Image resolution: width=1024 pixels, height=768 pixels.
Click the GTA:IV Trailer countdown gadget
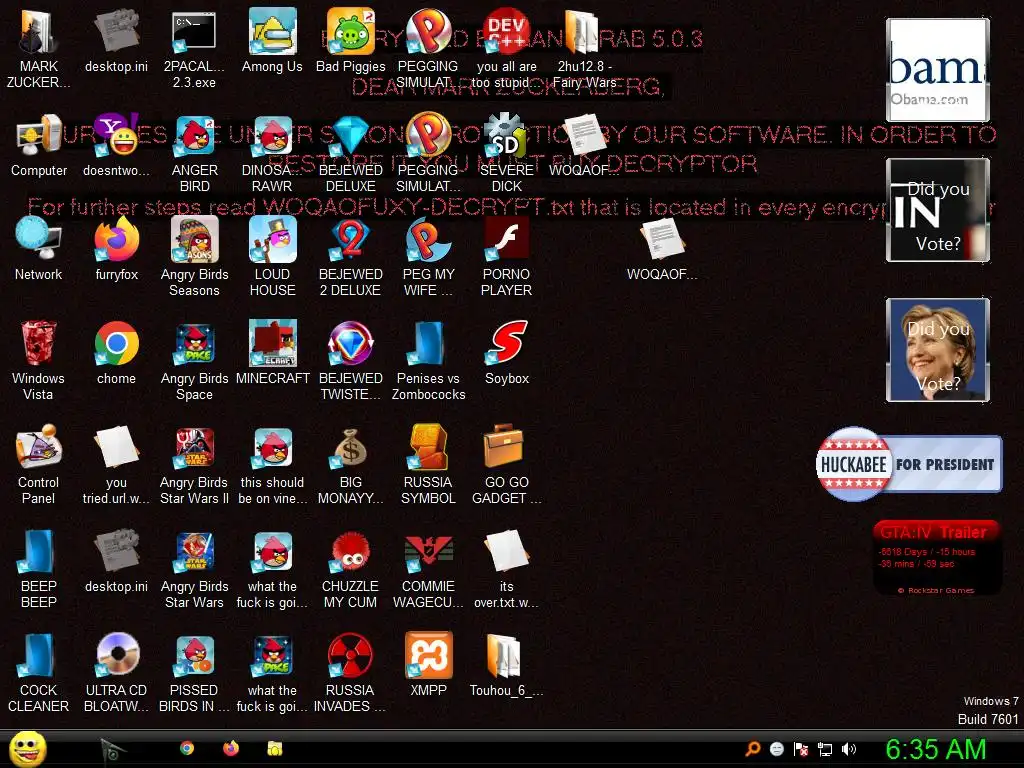(x=936, y=558)
